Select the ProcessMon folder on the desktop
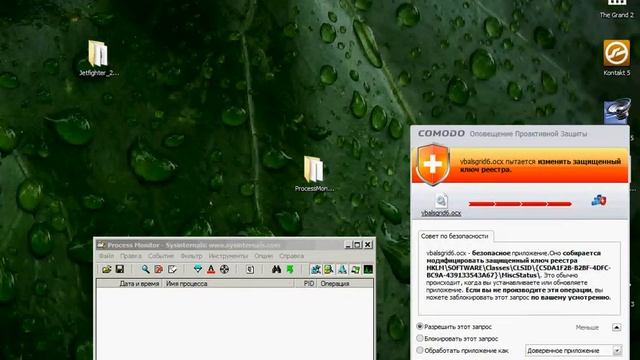 tap(314, 174)
